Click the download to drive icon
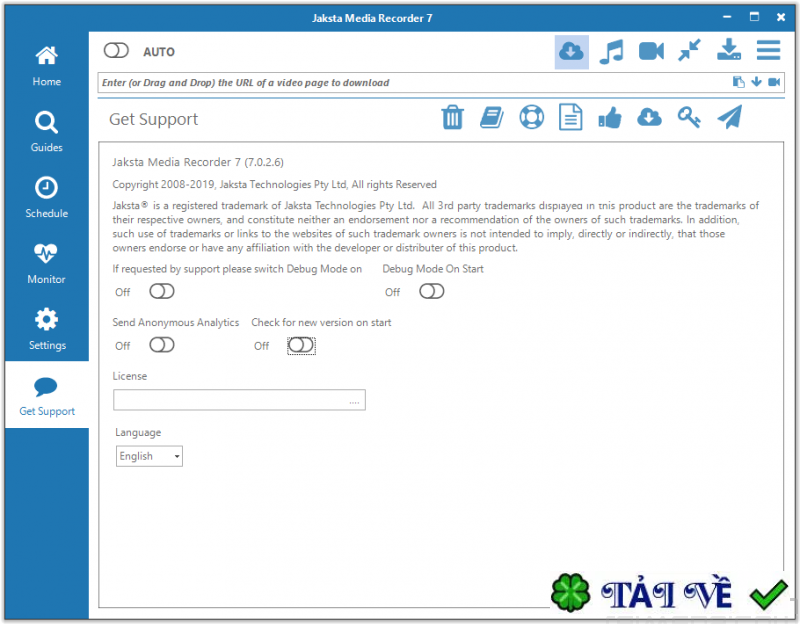The image size is (800, 624). coord(729,50)
